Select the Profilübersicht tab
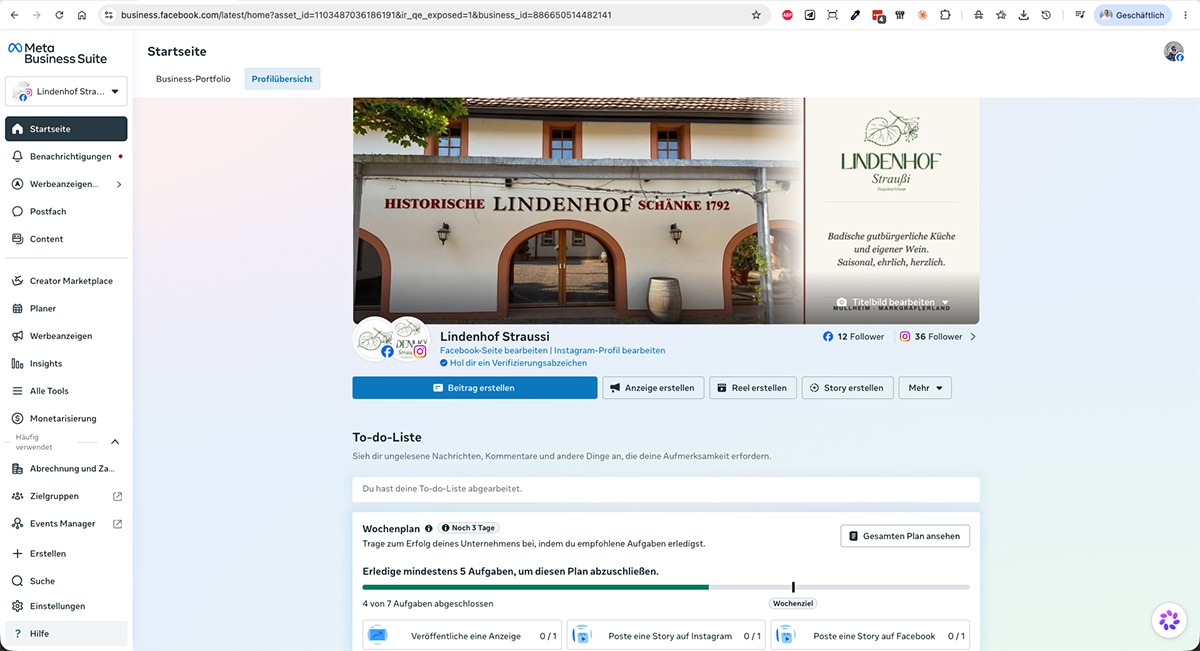This screenshot has height=651, width=1200. tap(282, 79)
